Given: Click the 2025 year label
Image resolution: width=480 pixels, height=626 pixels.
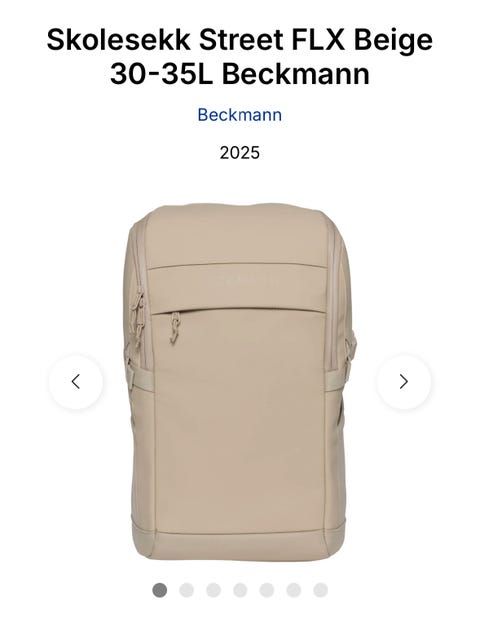Looking at the screenshot, I should point(240,153).
